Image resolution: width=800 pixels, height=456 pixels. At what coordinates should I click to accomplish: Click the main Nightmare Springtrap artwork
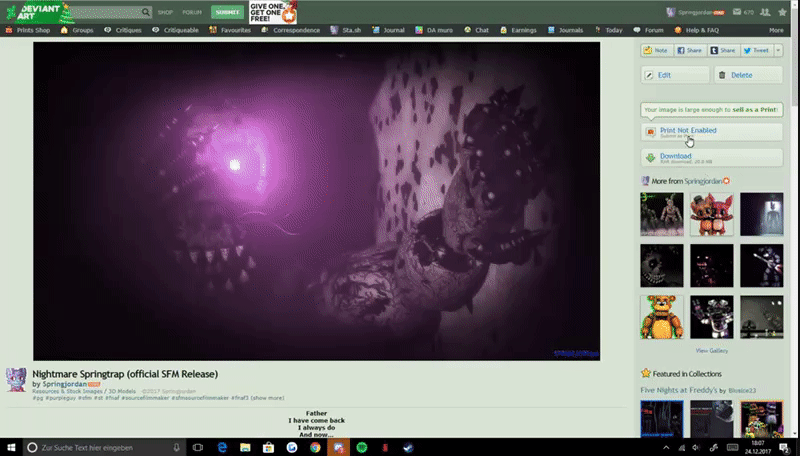pos(316,201)
